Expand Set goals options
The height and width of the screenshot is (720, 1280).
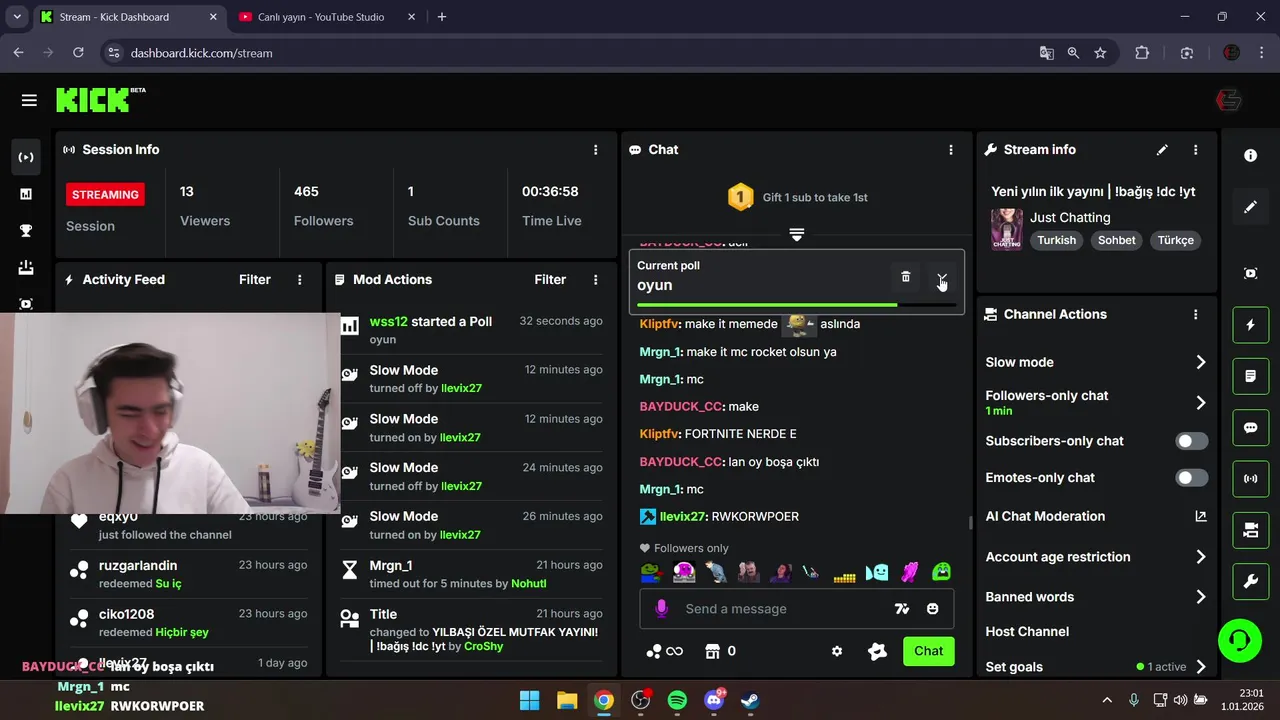(1201, 667)
